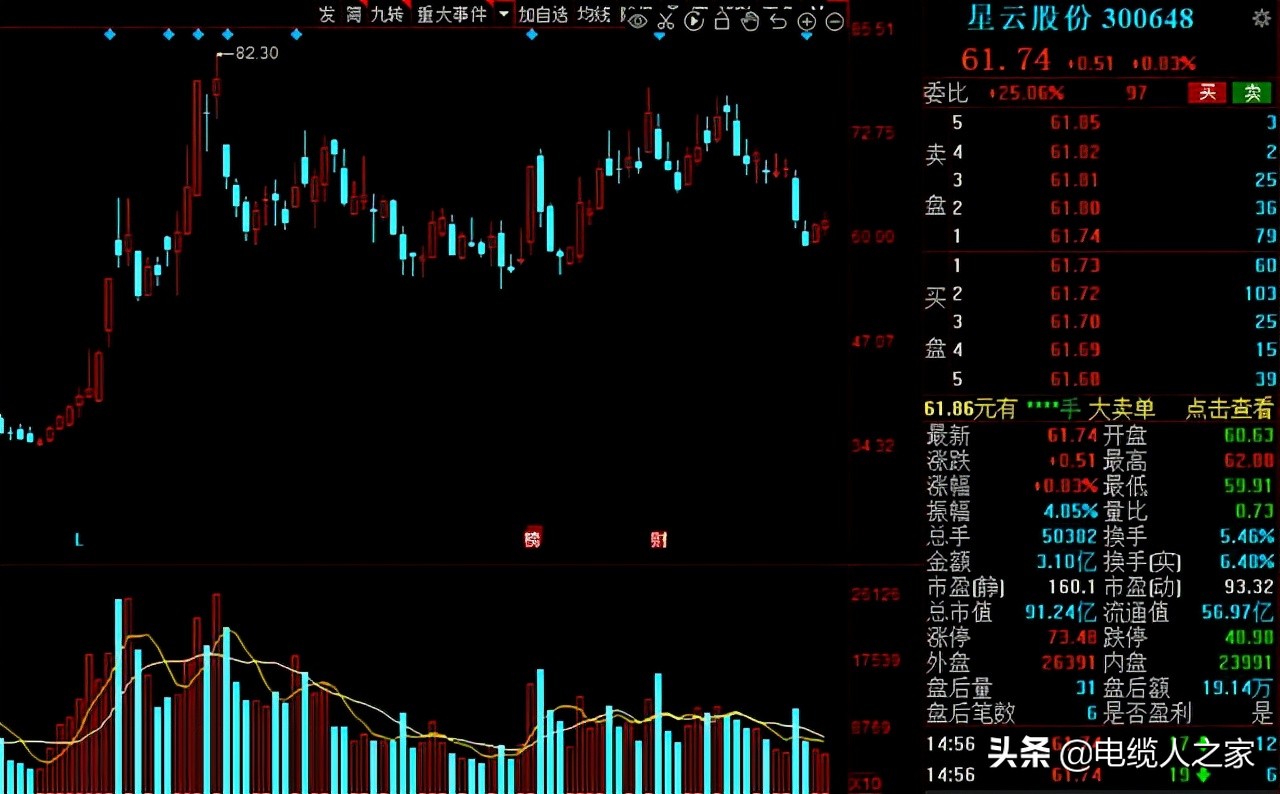
Task: Expand dropdown arrow next to 重大事件
Action: (x=503, y=14)
